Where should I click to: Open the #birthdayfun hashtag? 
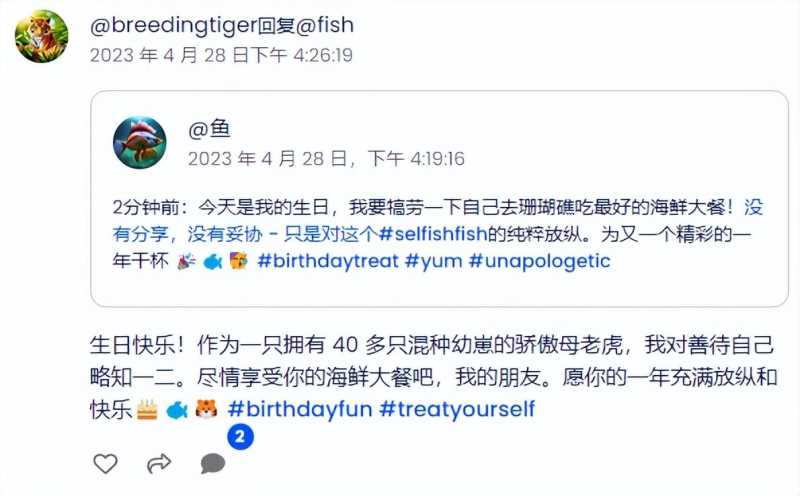(300, 409)
